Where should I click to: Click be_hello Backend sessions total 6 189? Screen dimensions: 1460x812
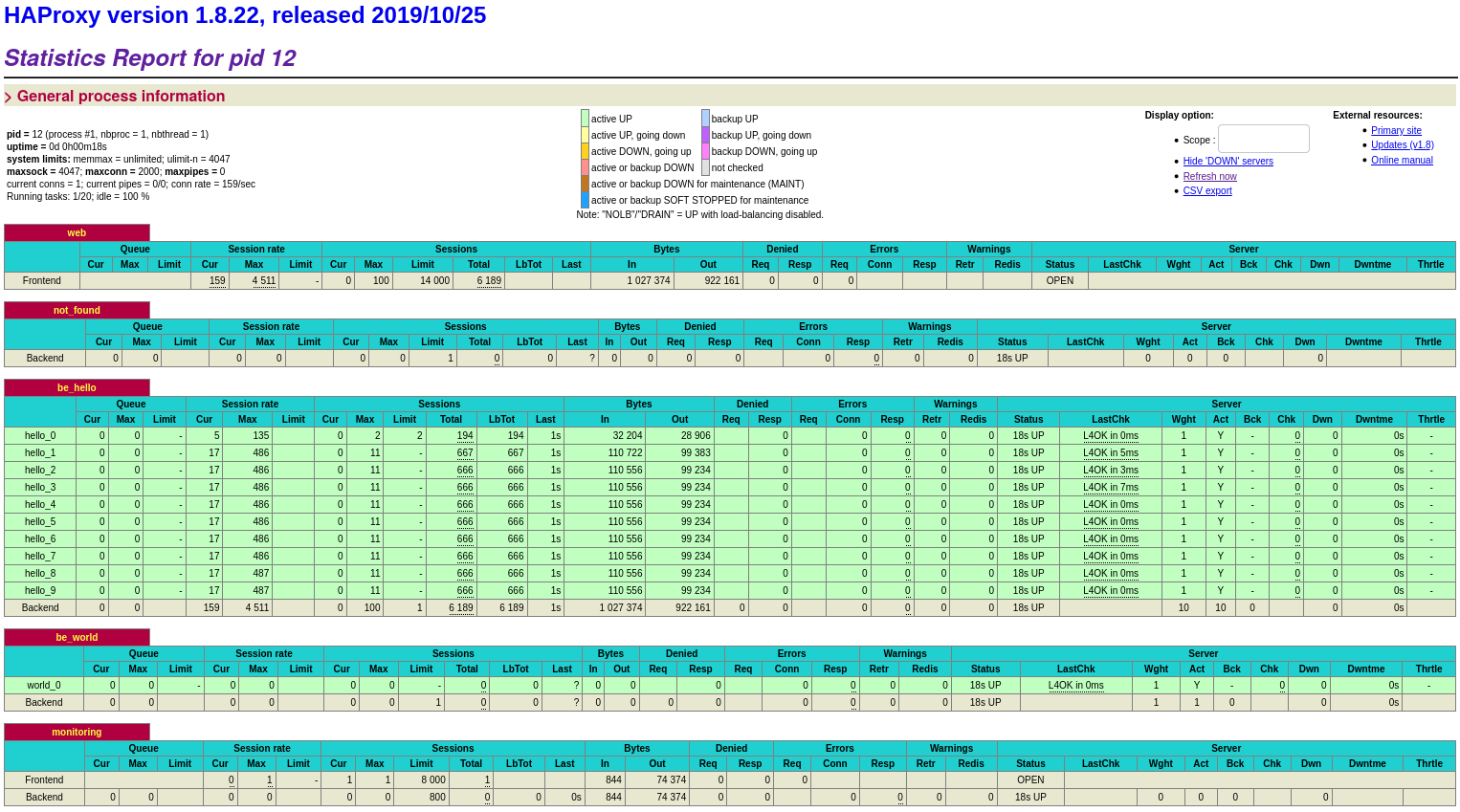tap(461, 607)
